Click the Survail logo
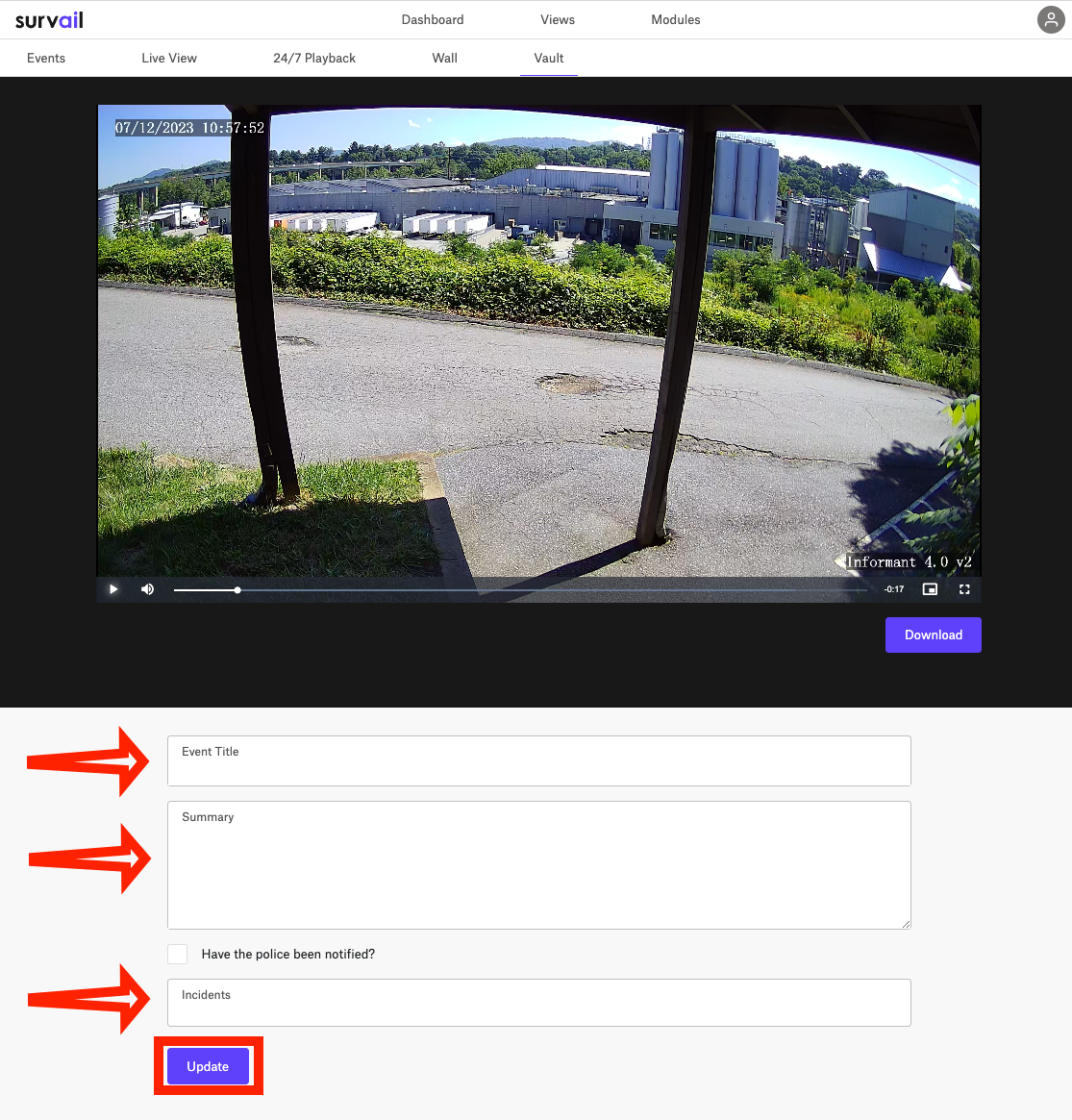Screen dimensions: 1072x1120 [49, 20]
